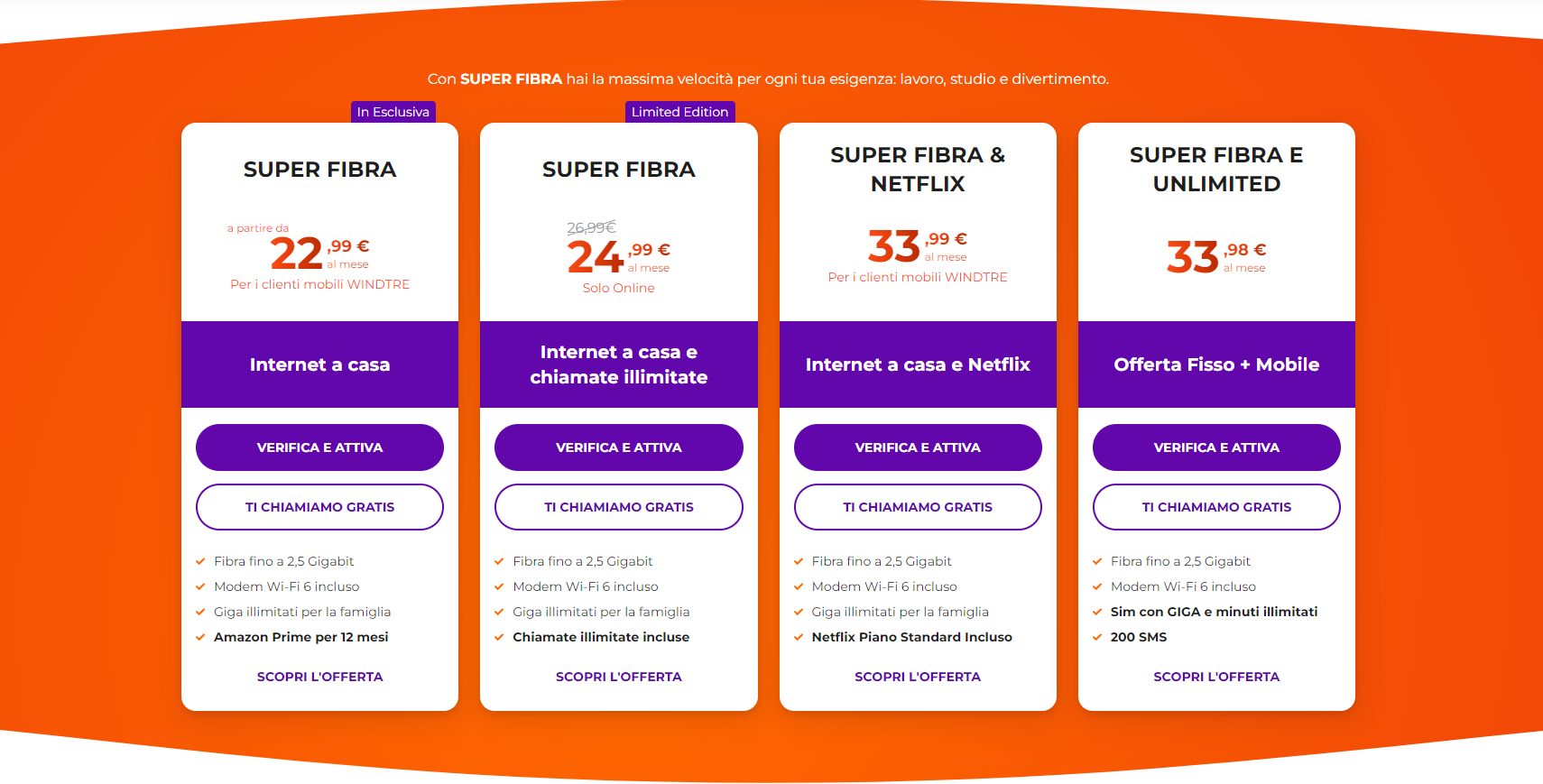The image size is (1543, 784).
Task: Click the In Esclusiva badge
Action: pyautogui.click(x=393, y=112)
